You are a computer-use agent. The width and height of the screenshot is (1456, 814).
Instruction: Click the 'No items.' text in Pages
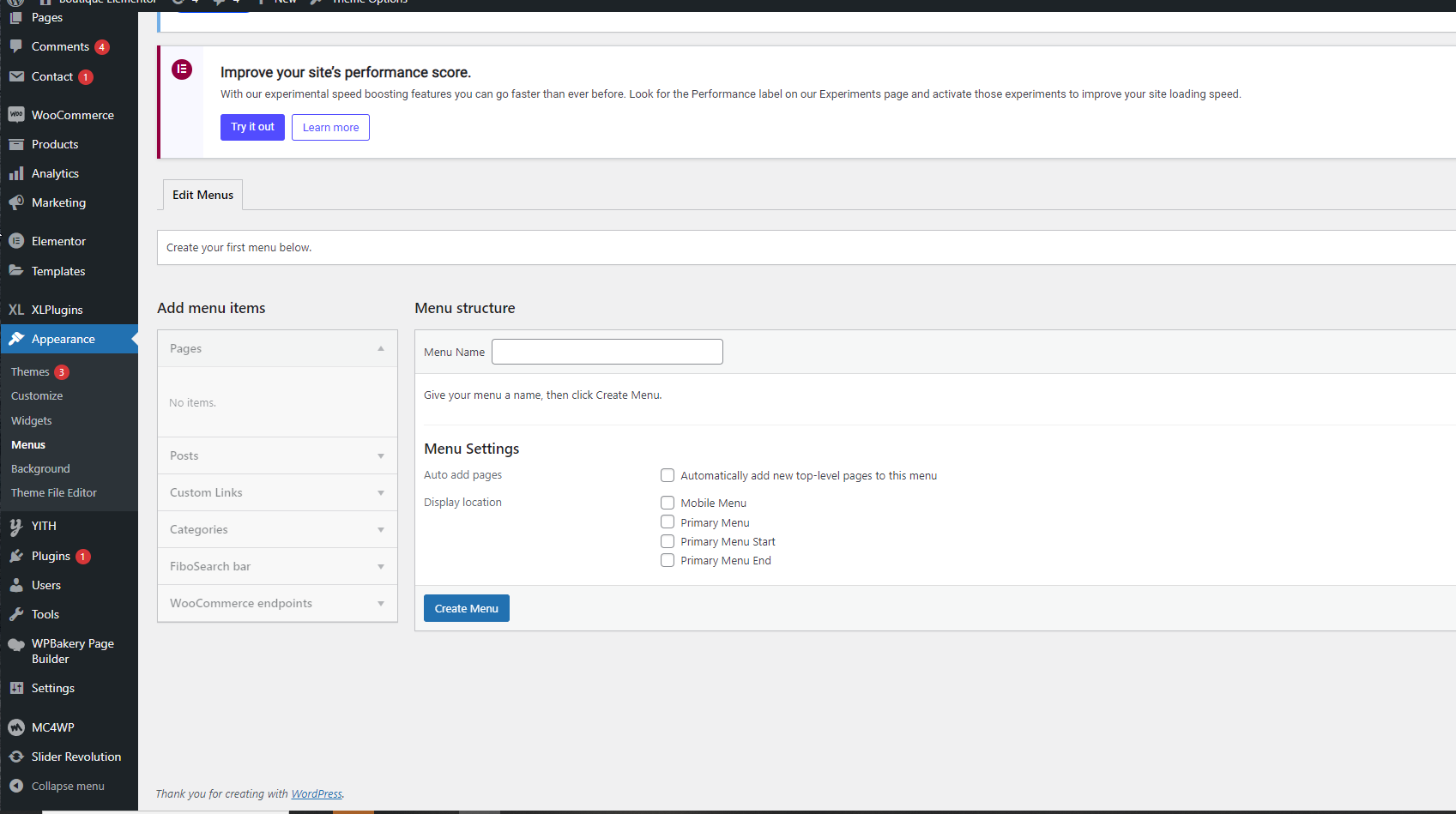192,402
